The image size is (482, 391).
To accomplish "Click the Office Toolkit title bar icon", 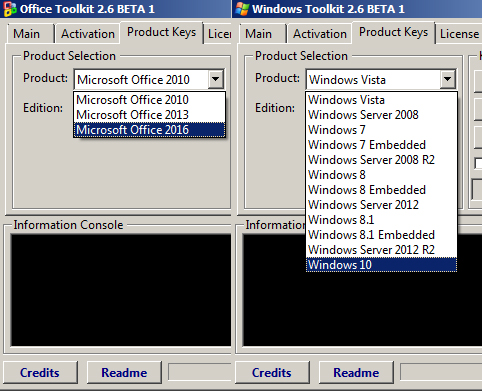I will pyautogui.click(x=10, y=9).
